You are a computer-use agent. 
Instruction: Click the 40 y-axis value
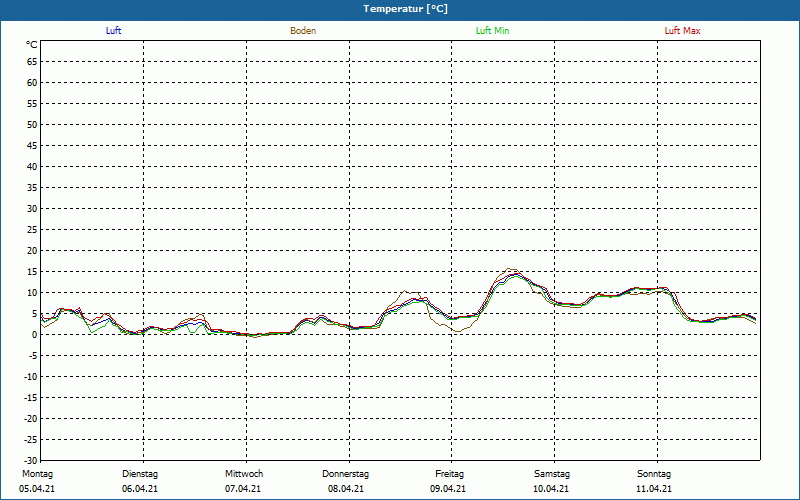32,167
